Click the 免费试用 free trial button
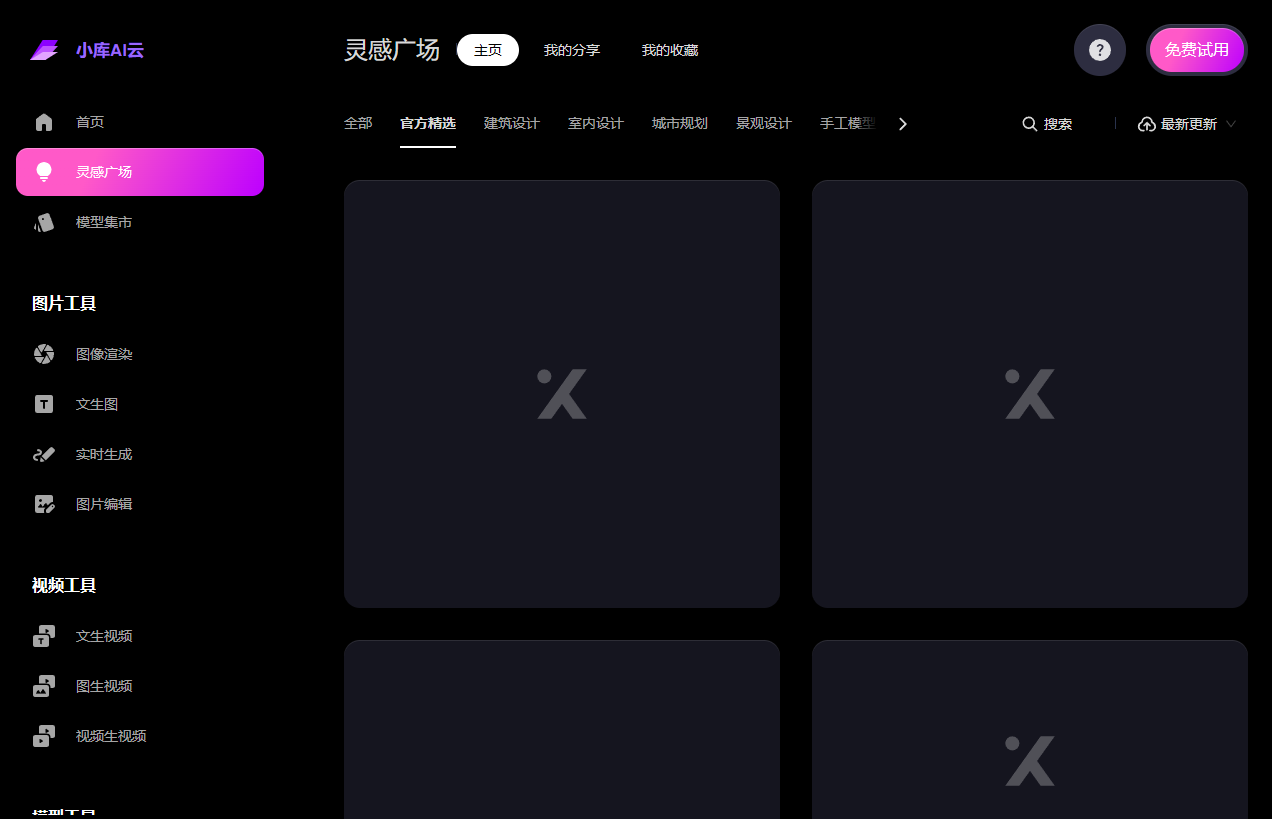This screenshot has height=819, width=1272. click(x=1196, y=49)
